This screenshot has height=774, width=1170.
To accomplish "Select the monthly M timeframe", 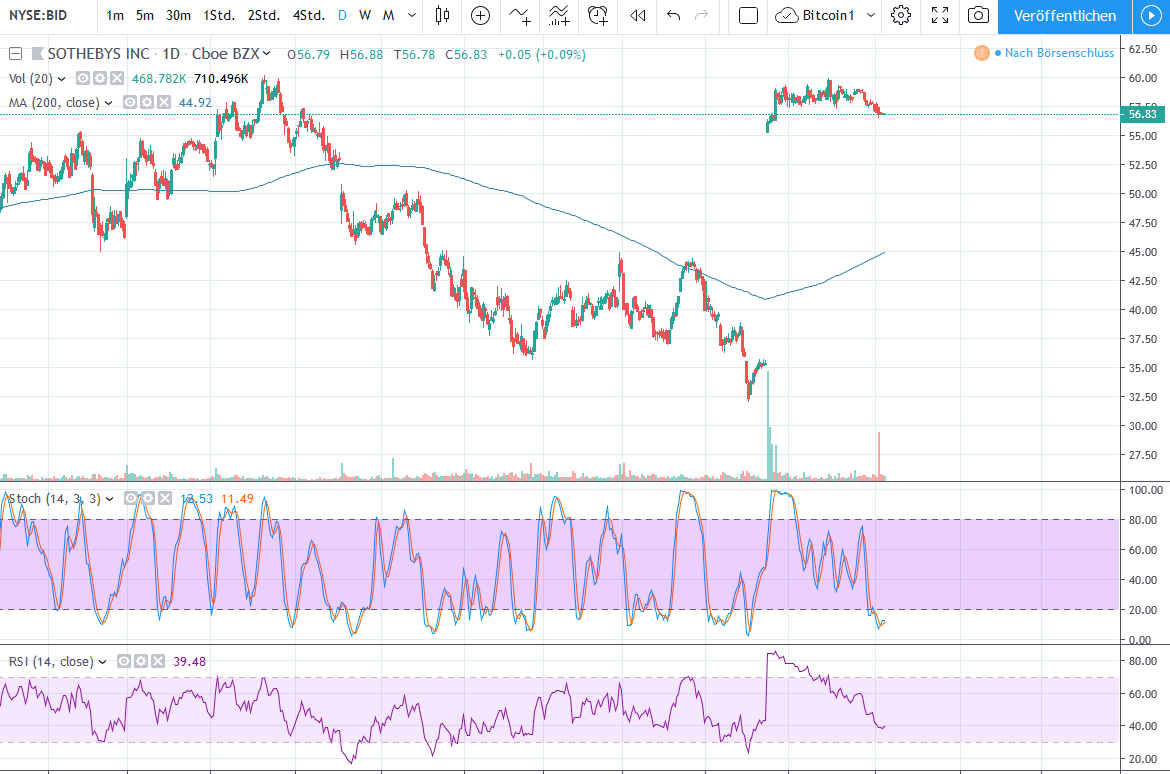I will point(389,15).
